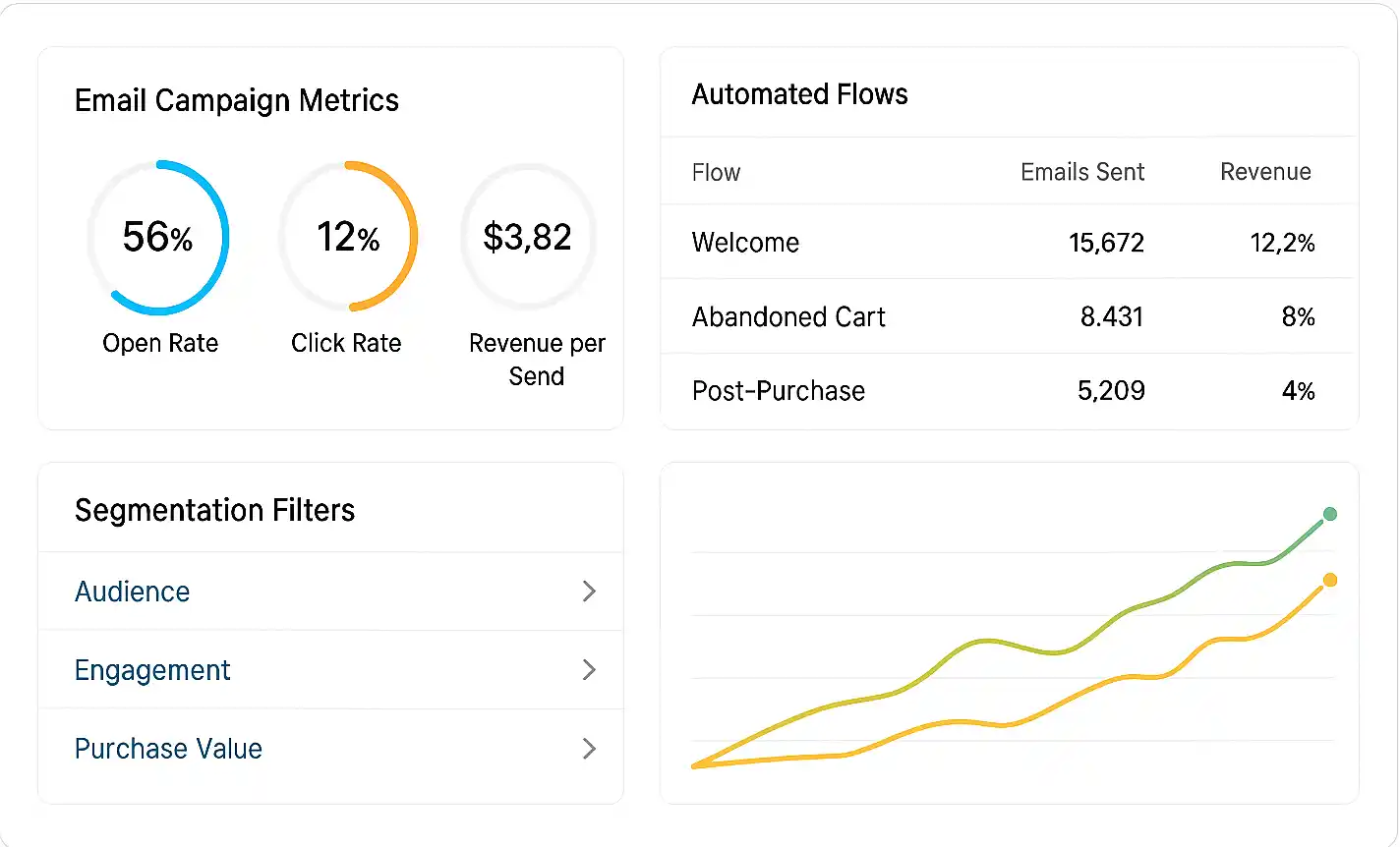Select the Revenue per Send indicator
This screenshot has width=1400, height=847.
pyautogui.click(x=528, y=236)
